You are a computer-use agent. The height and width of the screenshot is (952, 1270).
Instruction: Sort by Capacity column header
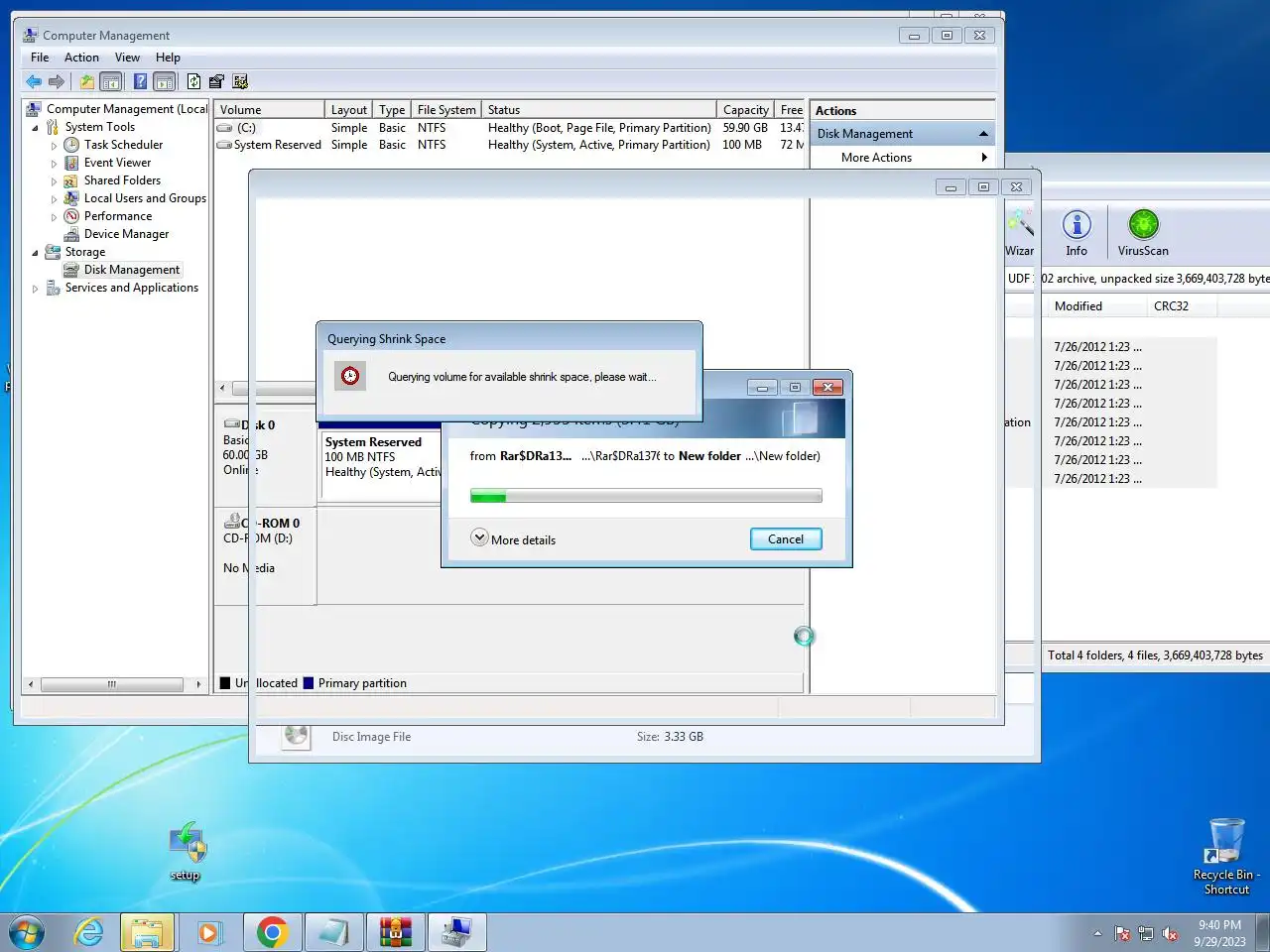(745, 110)
